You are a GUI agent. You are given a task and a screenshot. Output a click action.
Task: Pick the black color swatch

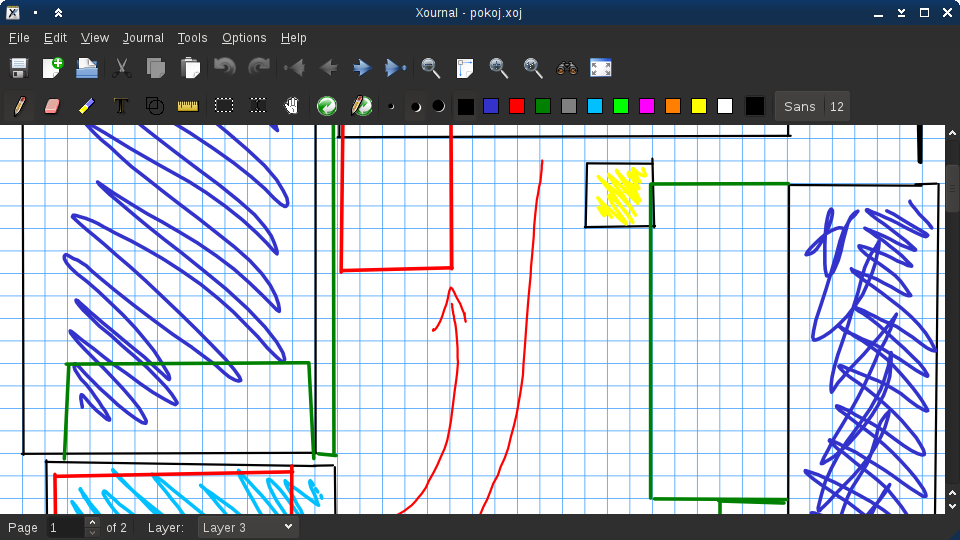pyautogui.click(x=465, y=107)
